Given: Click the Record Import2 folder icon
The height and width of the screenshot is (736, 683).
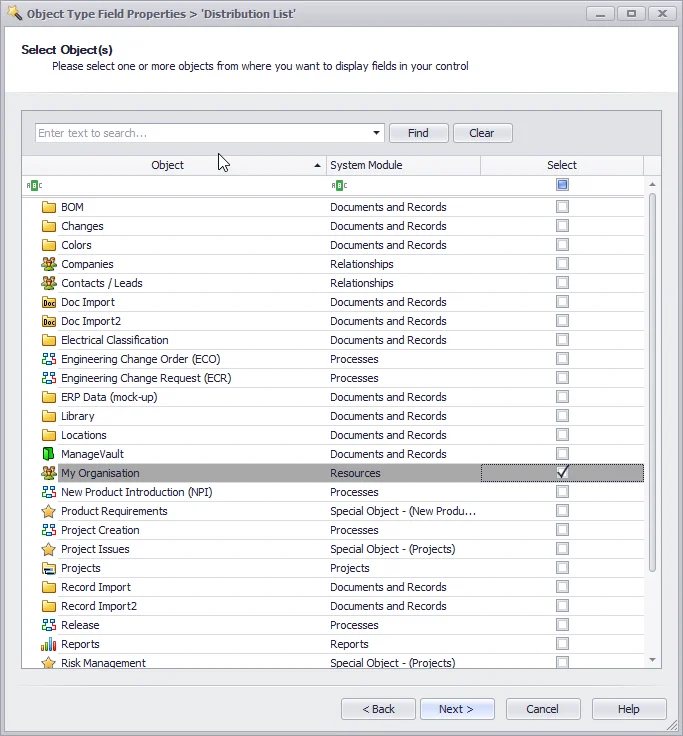Looking at the screenshot, I should pyautogui.click(x=48, y=606).
